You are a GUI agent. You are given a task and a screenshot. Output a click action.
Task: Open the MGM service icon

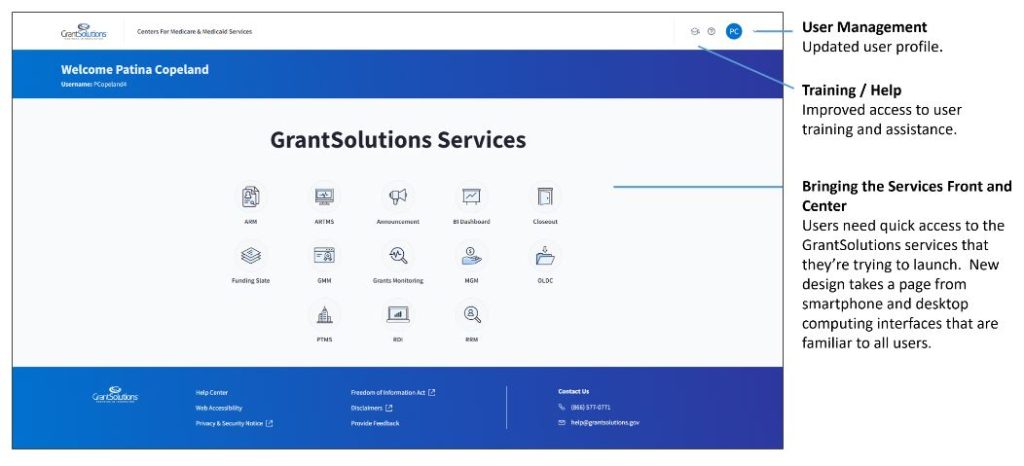point(471,256)
